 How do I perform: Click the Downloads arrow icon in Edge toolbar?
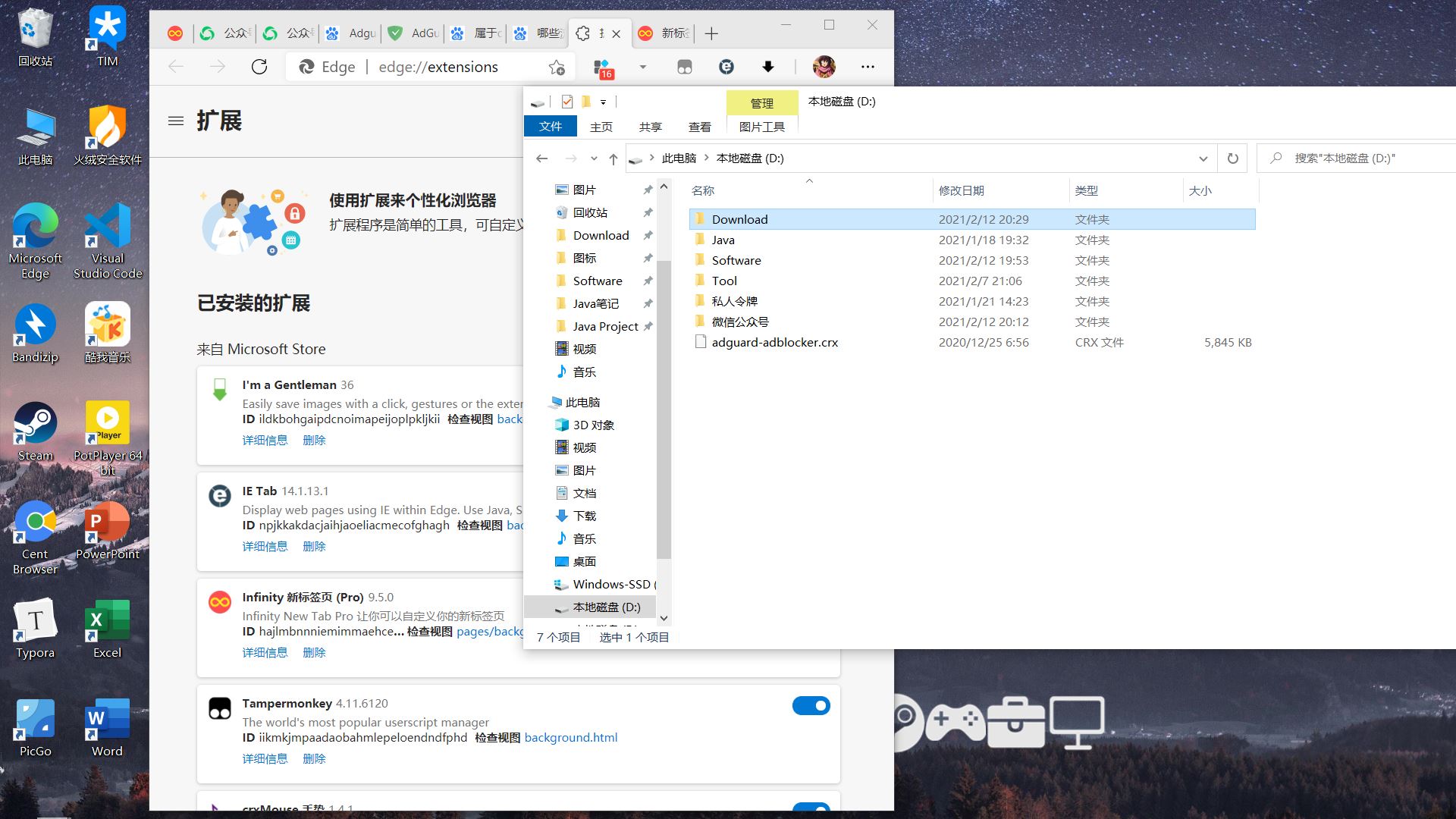tap(768, 67)
